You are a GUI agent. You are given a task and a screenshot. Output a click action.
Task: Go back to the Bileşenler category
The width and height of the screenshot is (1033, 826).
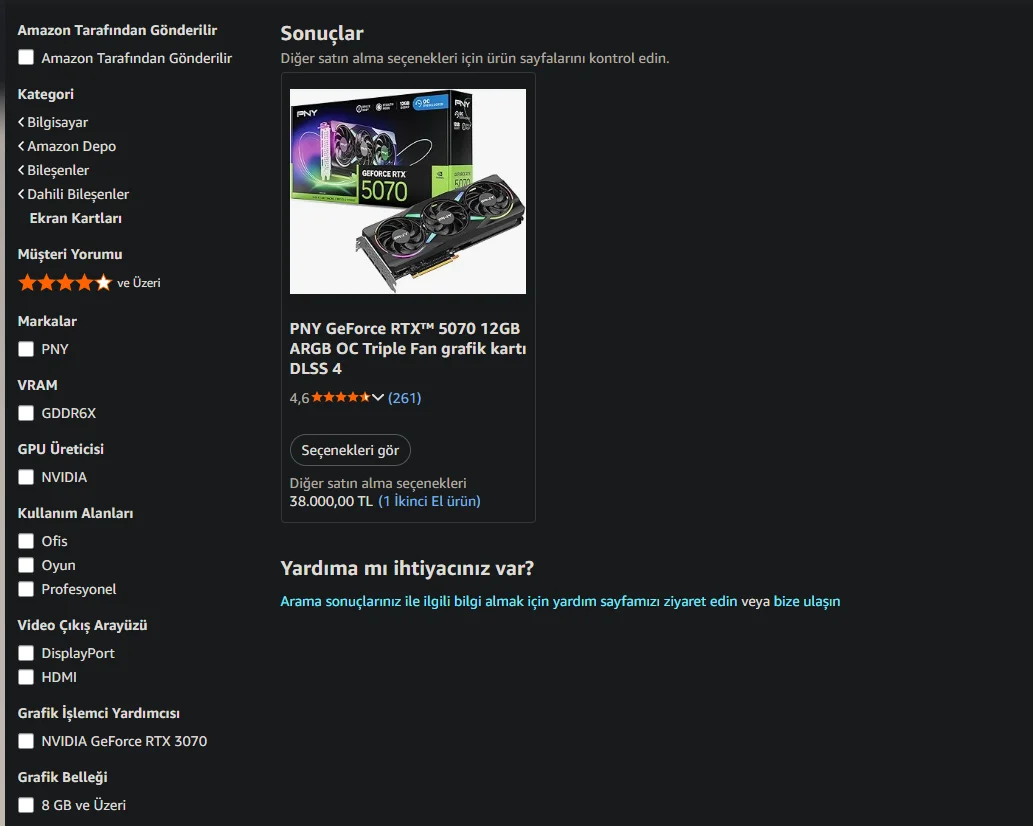(x=53, y=170)
